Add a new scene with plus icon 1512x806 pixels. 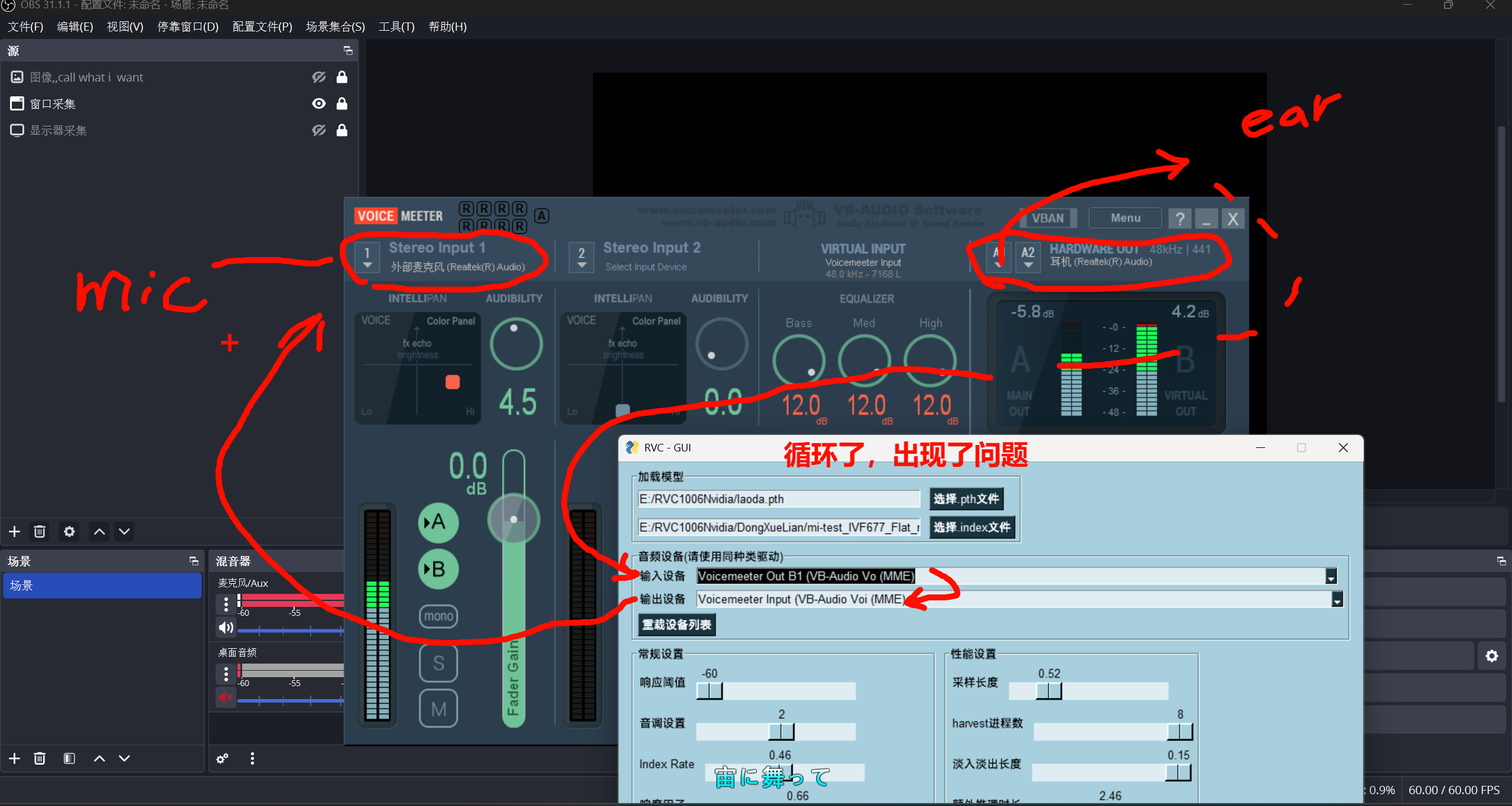tap(15, 758)
